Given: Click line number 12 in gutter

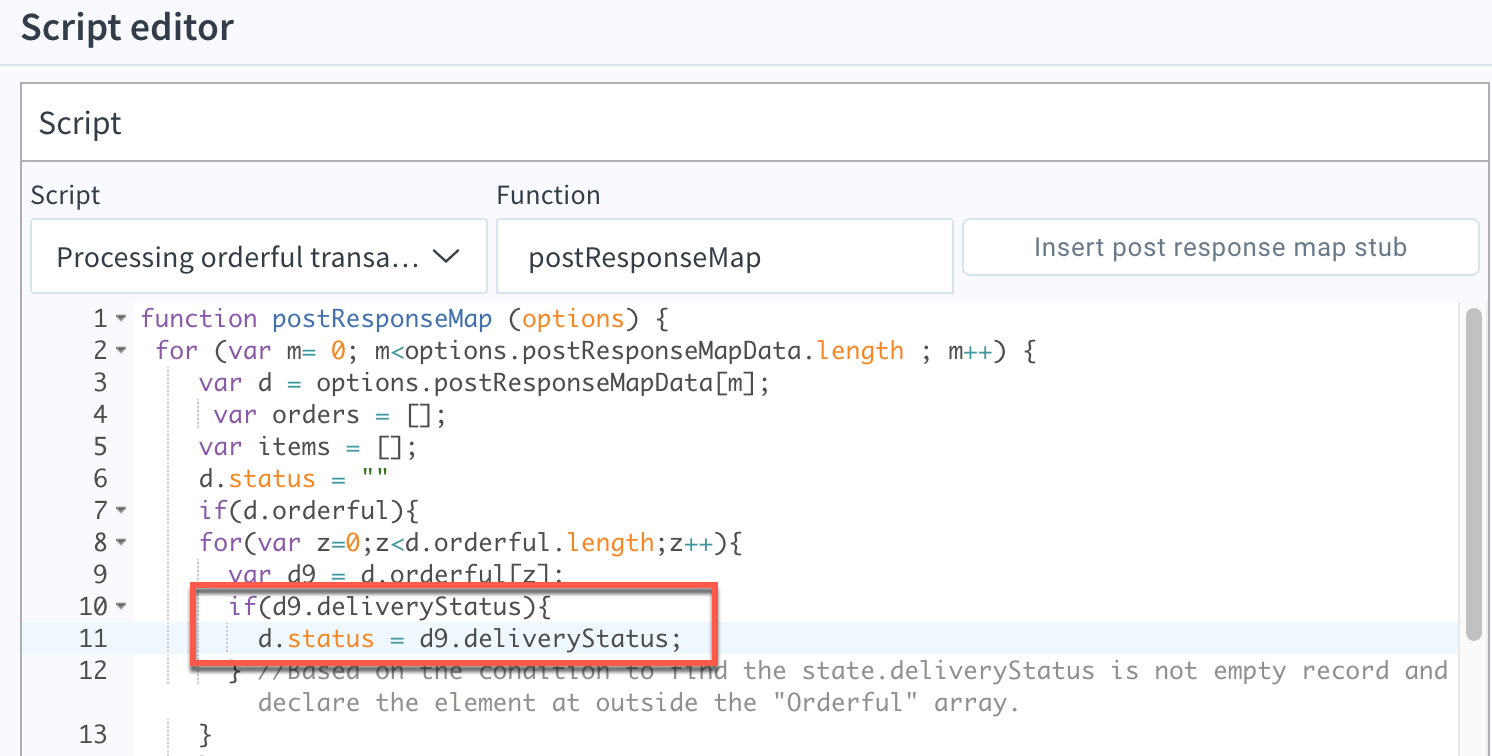Looking at the screenshot, I should tap(92, 671).
